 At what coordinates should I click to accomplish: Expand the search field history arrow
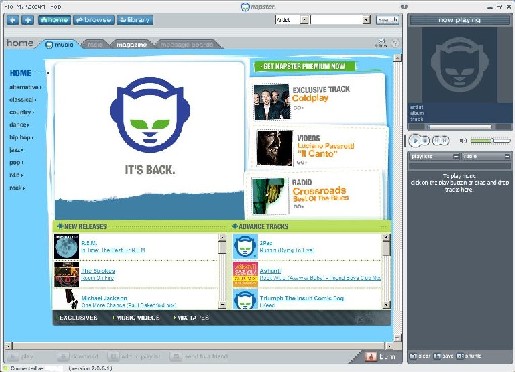click(367, 20)
